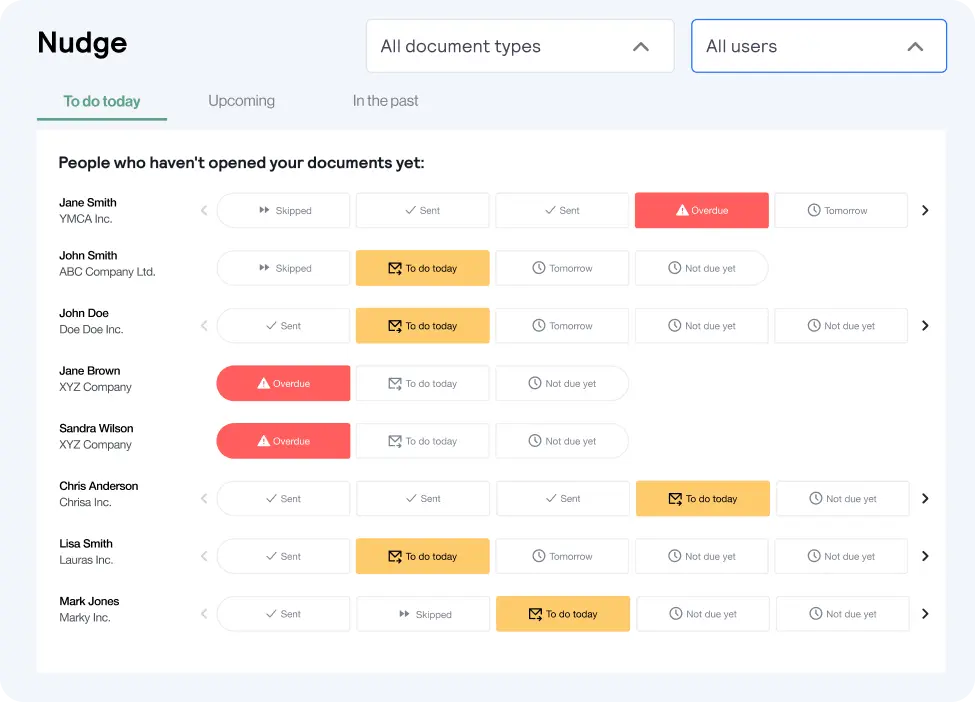Click the envelope icon on Chris Anderson's To do today chip
The width and height of the screenshot is (975, 702).
[x=675, y=498]
